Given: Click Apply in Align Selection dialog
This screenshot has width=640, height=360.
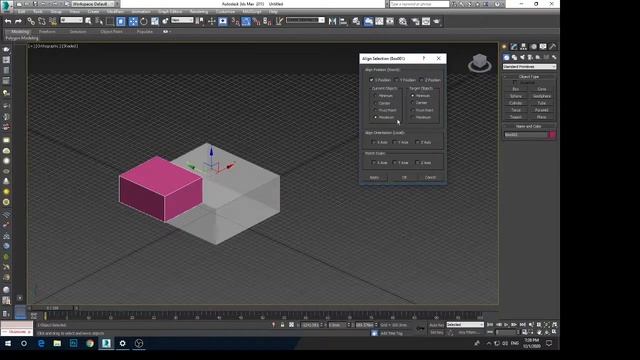Looking at the screenshot, I should 374,178.
